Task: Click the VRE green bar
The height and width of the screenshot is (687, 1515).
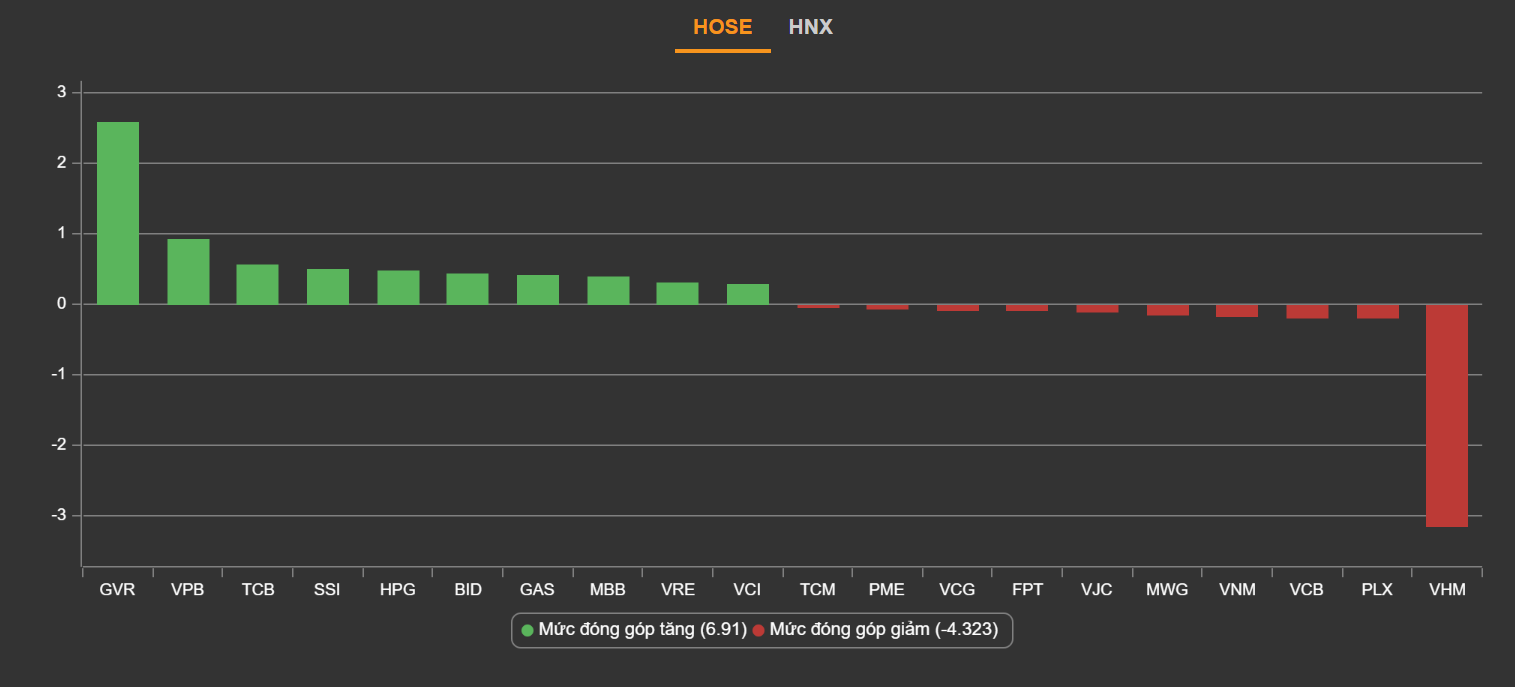Action: [x=678, y=294]
